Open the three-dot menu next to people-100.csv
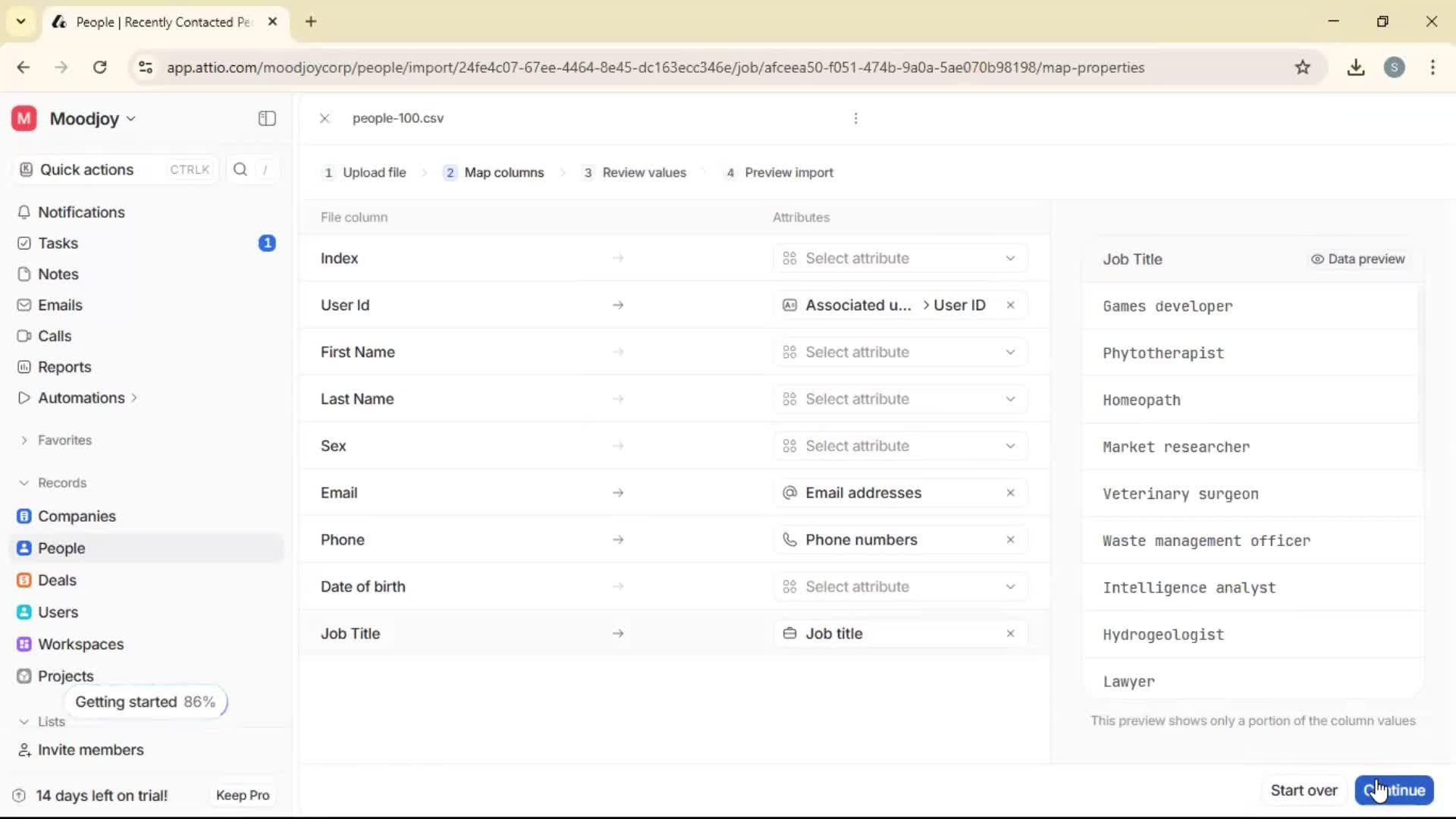The width and height of the screenshot is (1456, 819). (x=855, y=118)
